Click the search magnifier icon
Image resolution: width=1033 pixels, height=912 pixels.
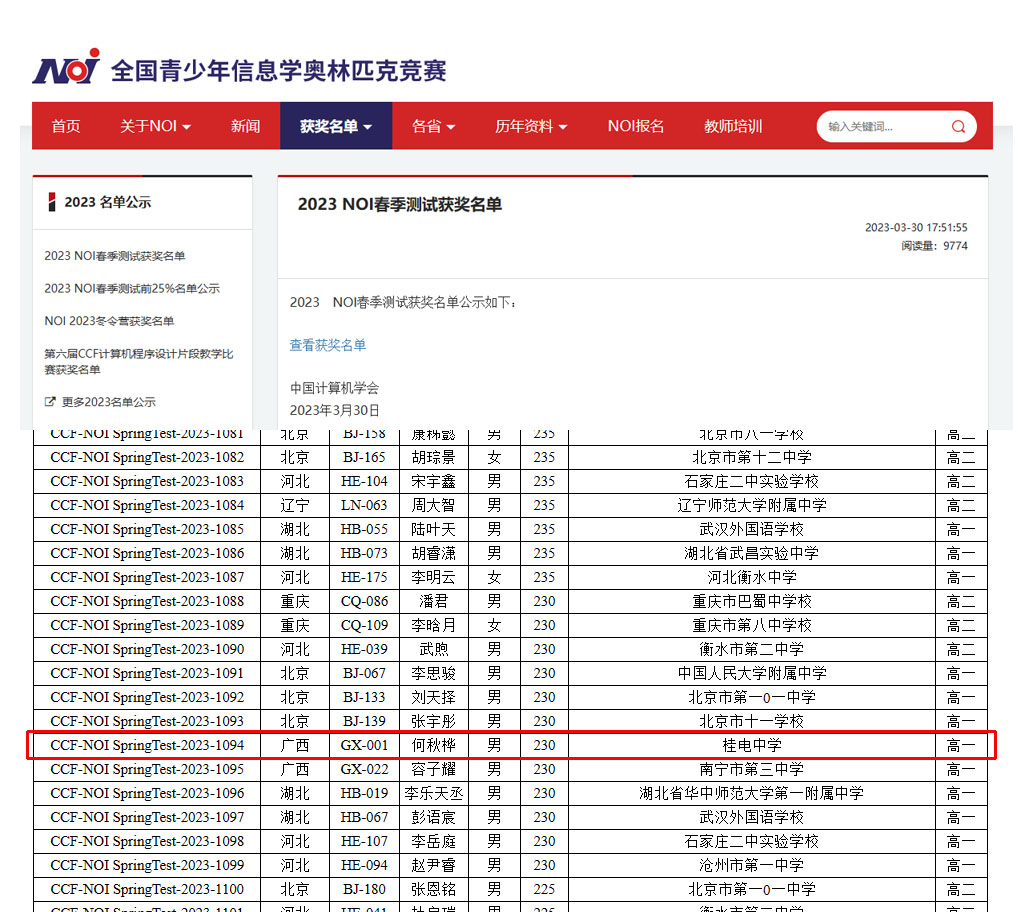pyautogui.click(x=958, y=127)
